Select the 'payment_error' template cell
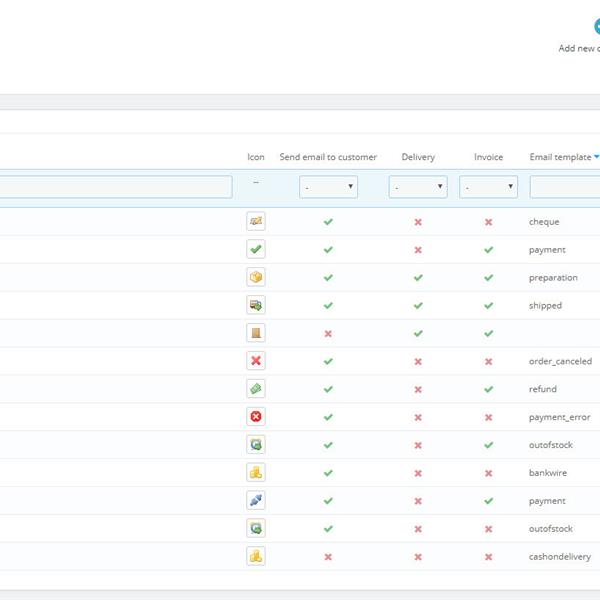600x600 pixels. [x=559, y=417]
